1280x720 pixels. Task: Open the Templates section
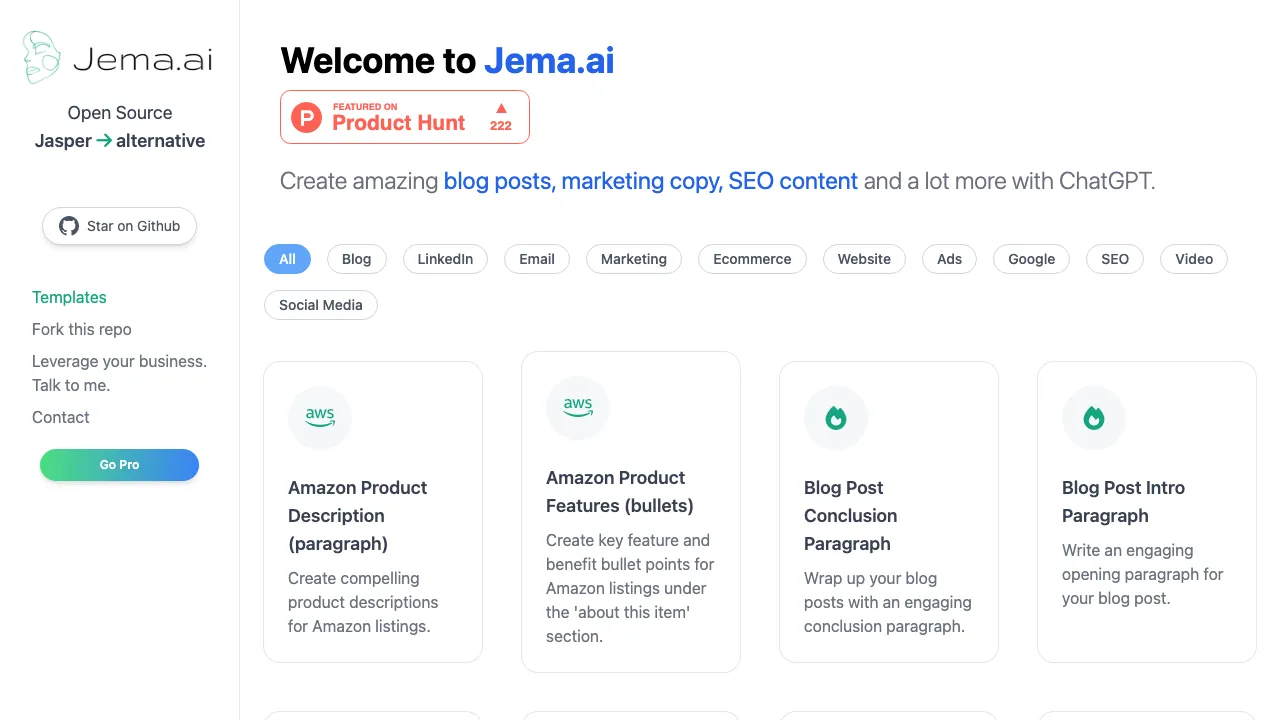69,297
